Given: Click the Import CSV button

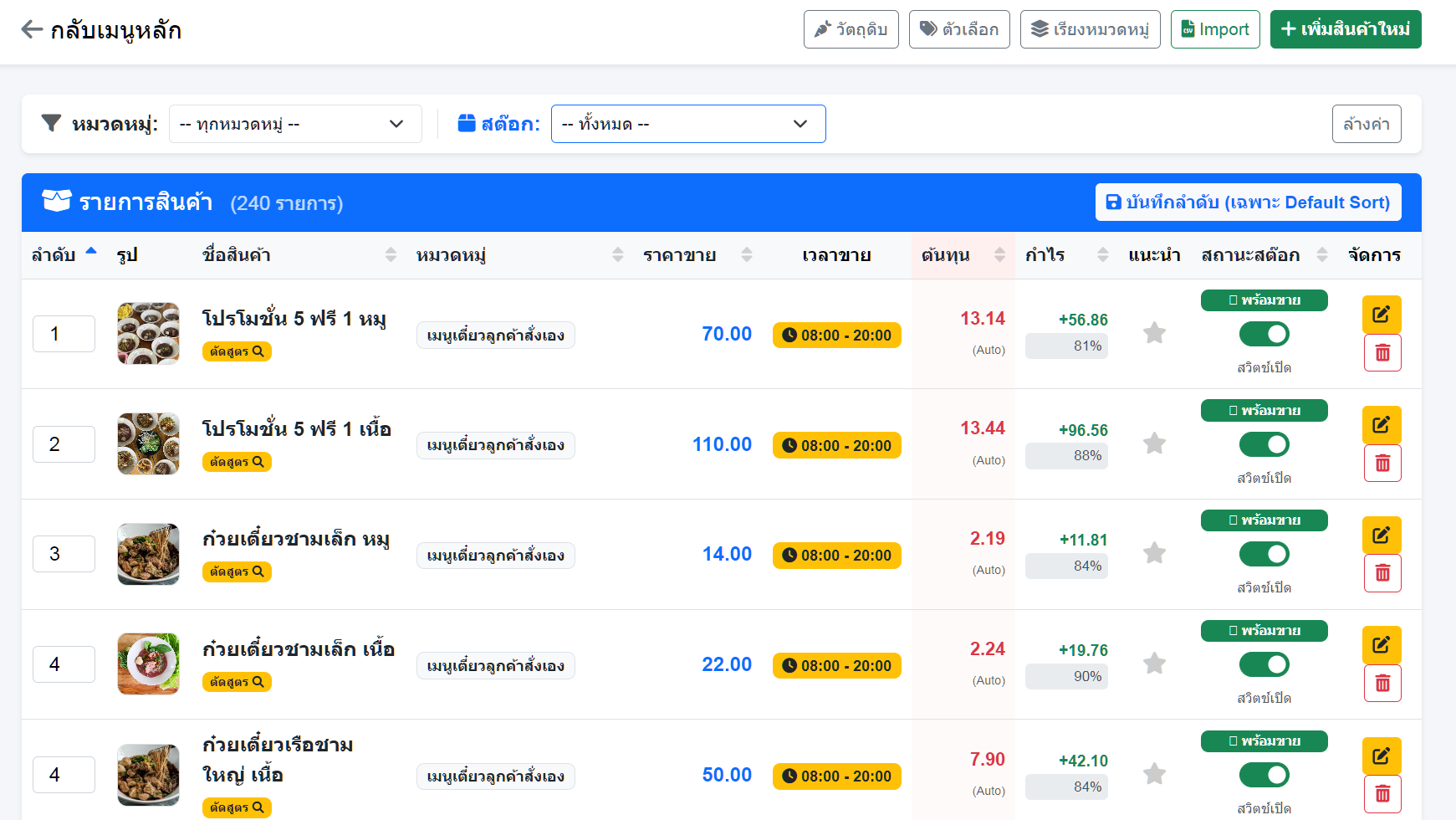Looking at the screenshot, I should (x=1215, y=29).
